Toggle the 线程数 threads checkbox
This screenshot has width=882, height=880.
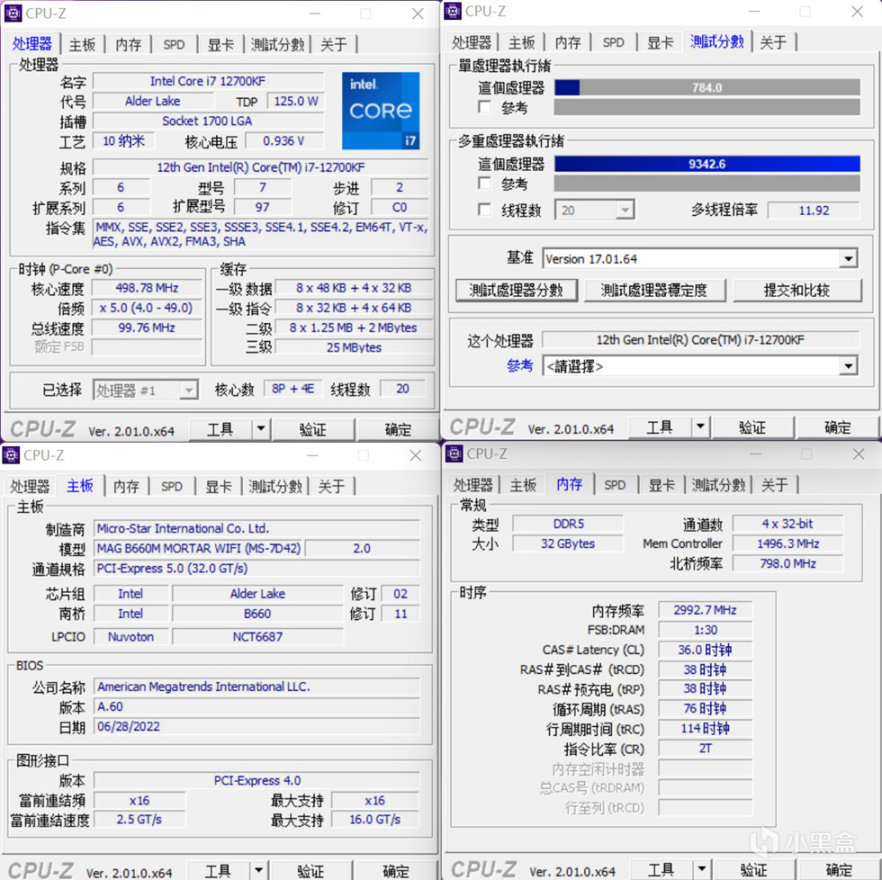click(484, 209)
